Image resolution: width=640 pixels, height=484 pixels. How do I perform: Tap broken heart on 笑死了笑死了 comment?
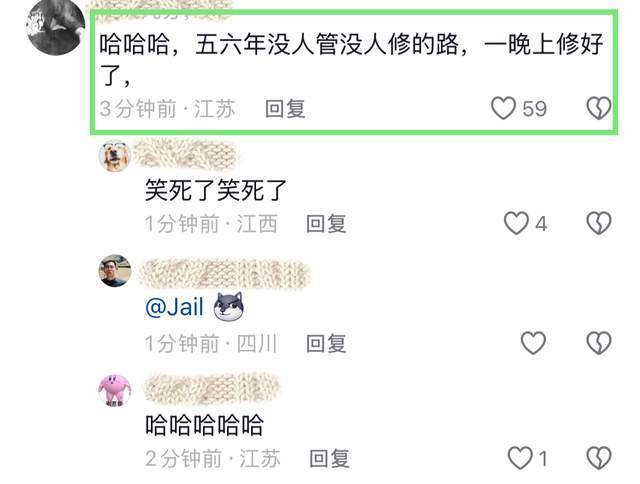599,223
